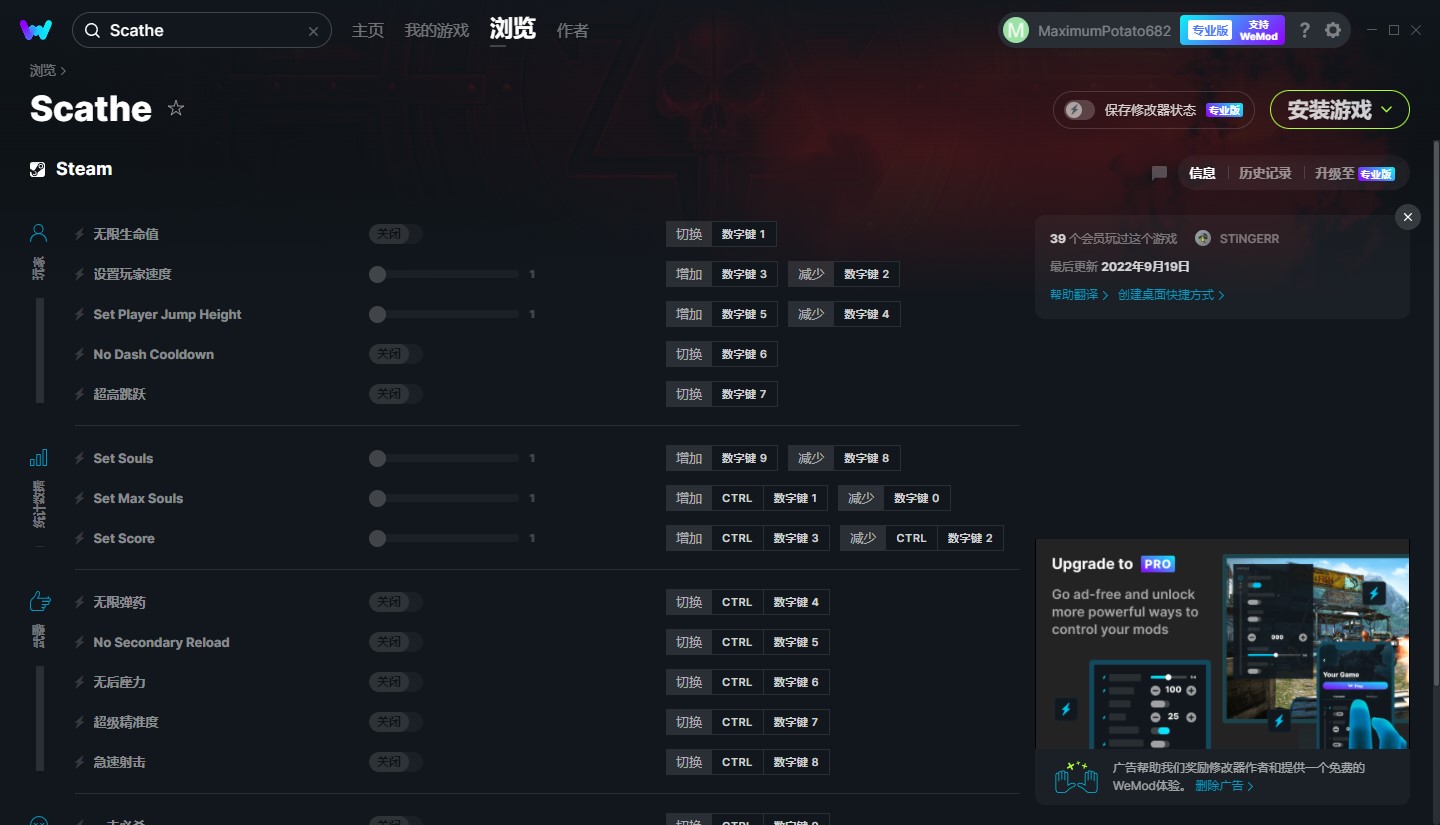Toggle 急速射击 switch
This screenshot has width=1440, height=825.
tap(395, 762)
